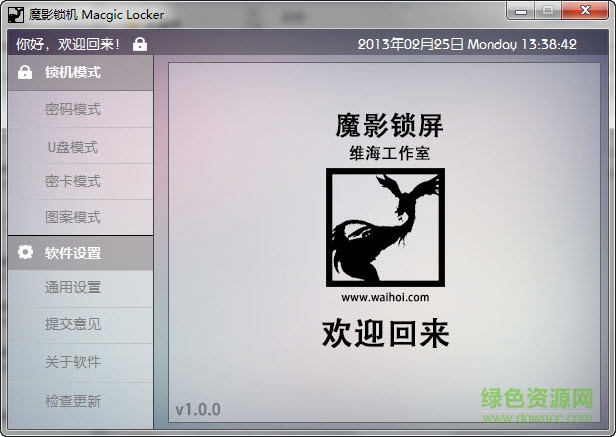Image resolution: width=616 pixels, height=437 pixels.
Task: Click the dragon logo image
Action: click(x=385, y=227)
